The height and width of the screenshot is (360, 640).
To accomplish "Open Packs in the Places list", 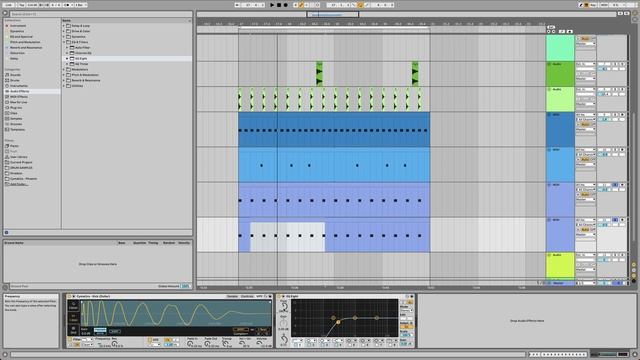I will coord(14,146).
